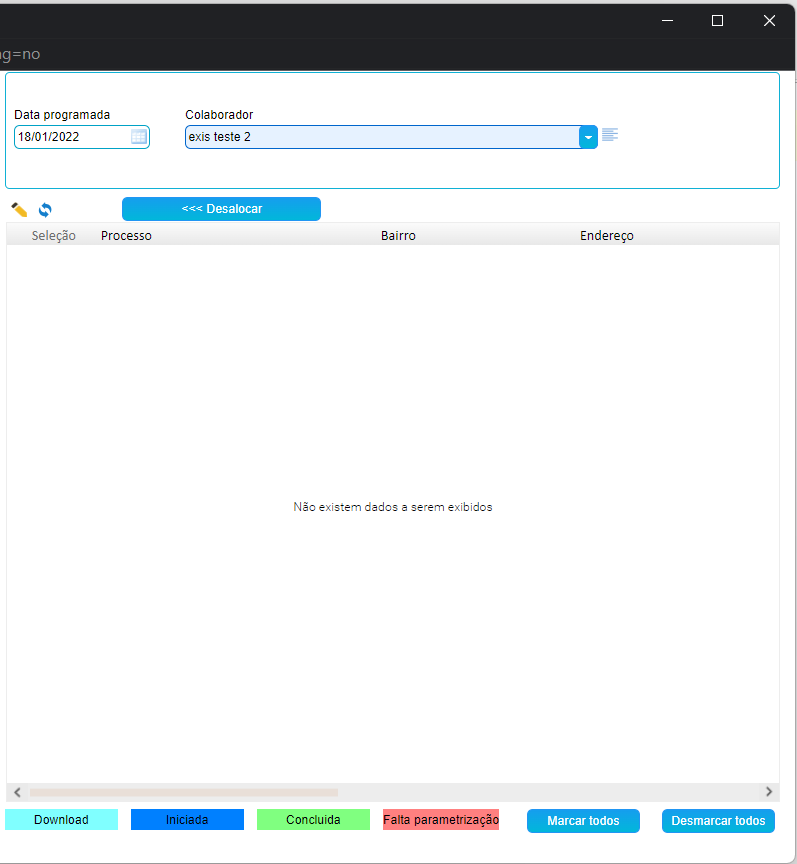Click the Marcar todos button
The image size is (797, 864).
pyautogui.click(x=583, y=821)
